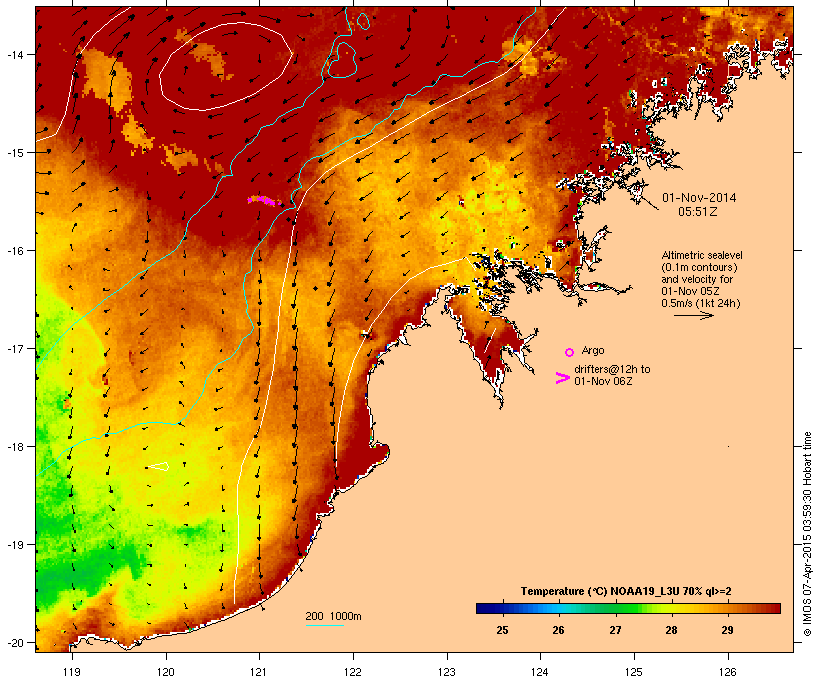Click the longitude axis label 124

540,672
